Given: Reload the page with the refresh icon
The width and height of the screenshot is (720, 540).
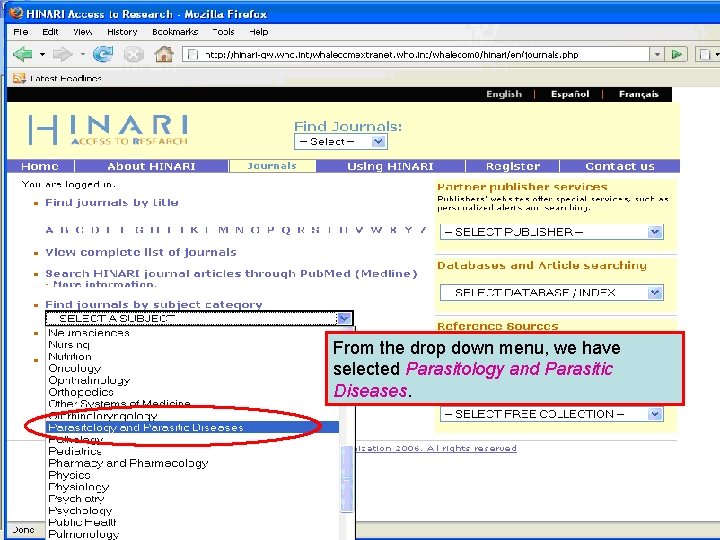Looking at the screenshot, I should (x=102, y=54).
